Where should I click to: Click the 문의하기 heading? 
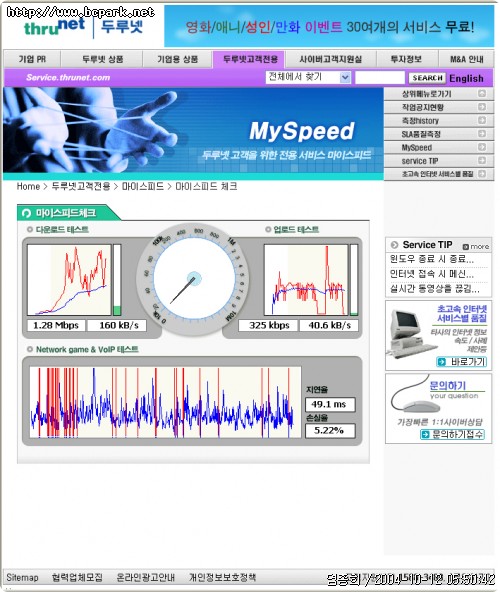tap(448, 385)
